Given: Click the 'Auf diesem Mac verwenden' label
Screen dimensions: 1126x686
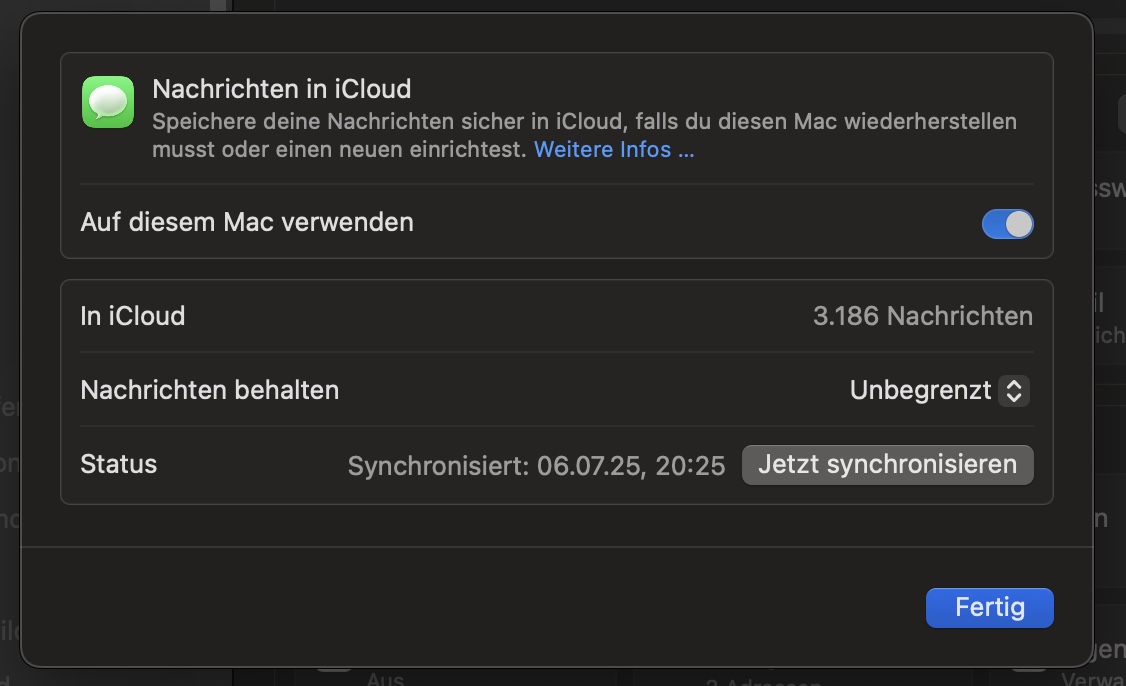Looking at the screenshot, I should point(247,222).
